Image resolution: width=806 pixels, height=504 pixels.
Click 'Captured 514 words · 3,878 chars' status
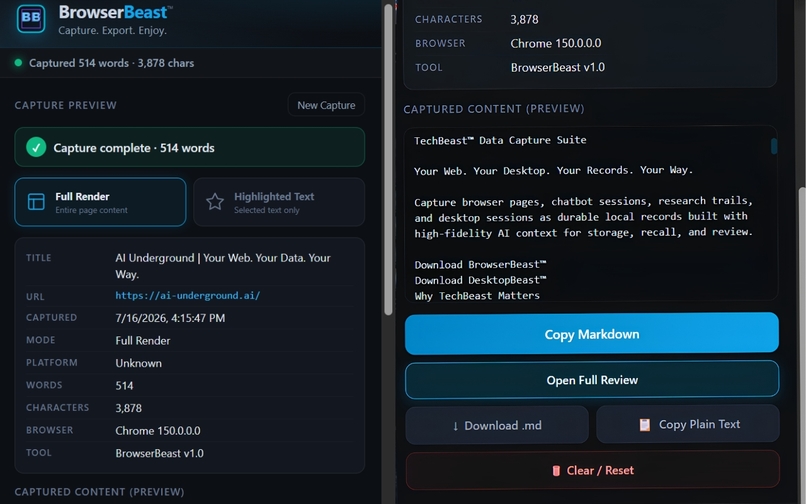pos(112,63)
